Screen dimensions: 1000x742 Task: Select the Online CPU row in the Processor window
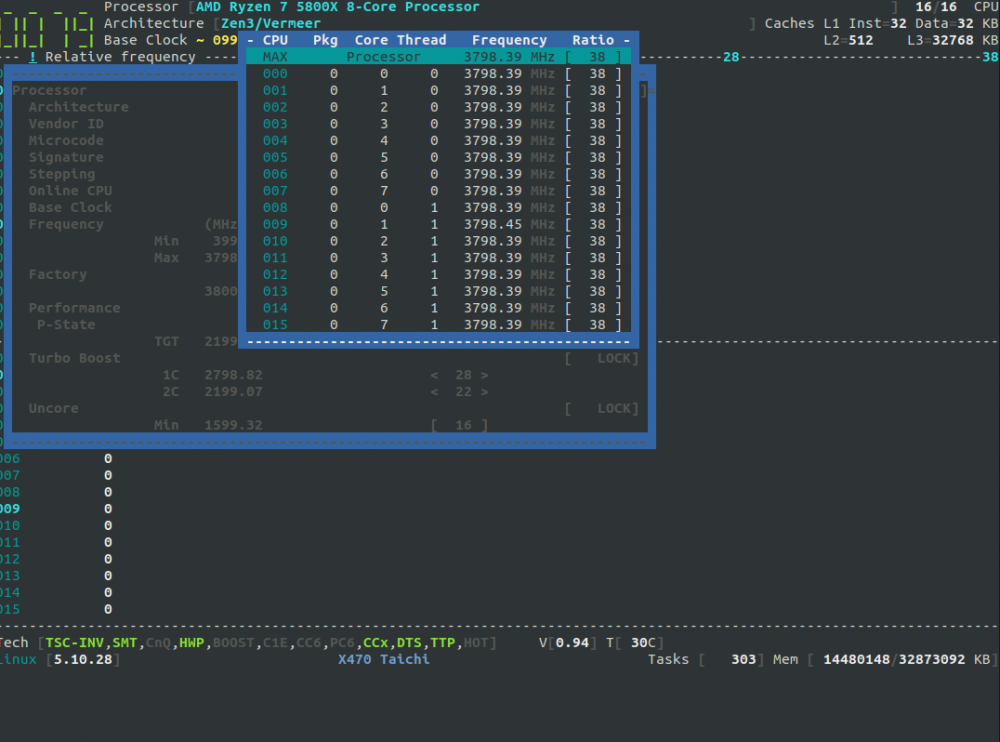70,191
